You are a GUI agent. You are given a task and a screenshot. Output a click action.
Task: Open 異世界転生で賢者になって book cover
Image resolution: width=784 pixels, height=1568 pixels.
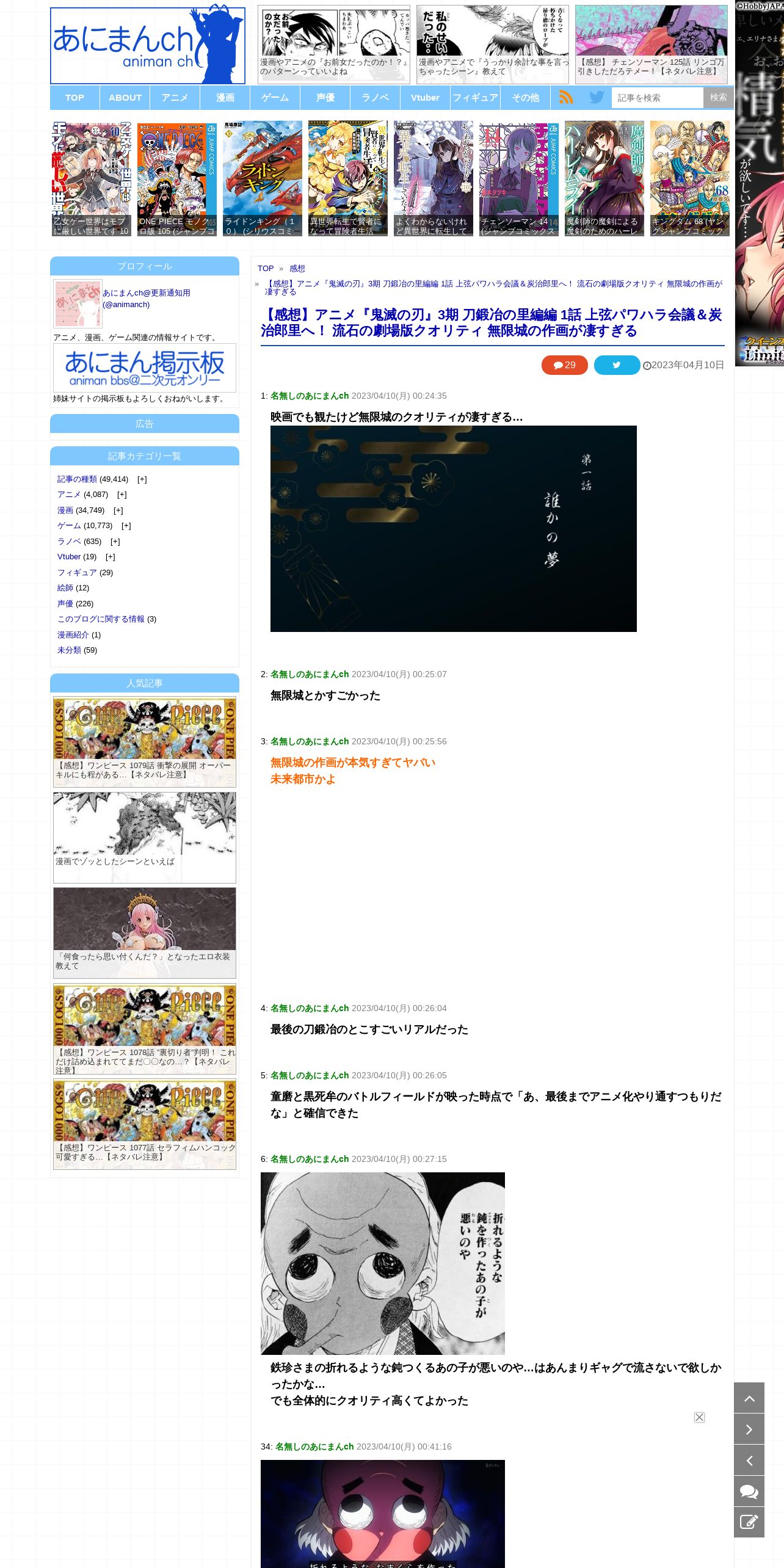[348, 178]
